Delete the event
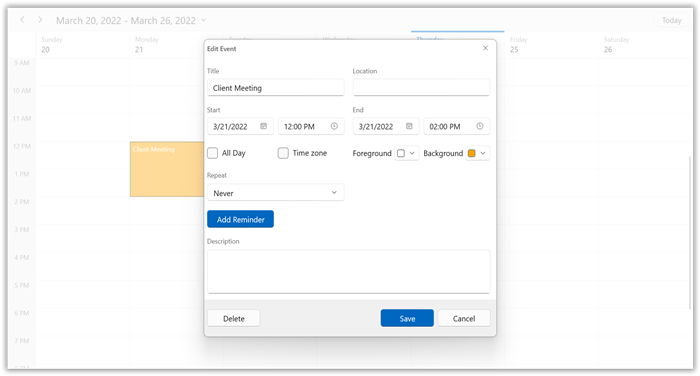The image size is (700, 376). pos(233,318)
